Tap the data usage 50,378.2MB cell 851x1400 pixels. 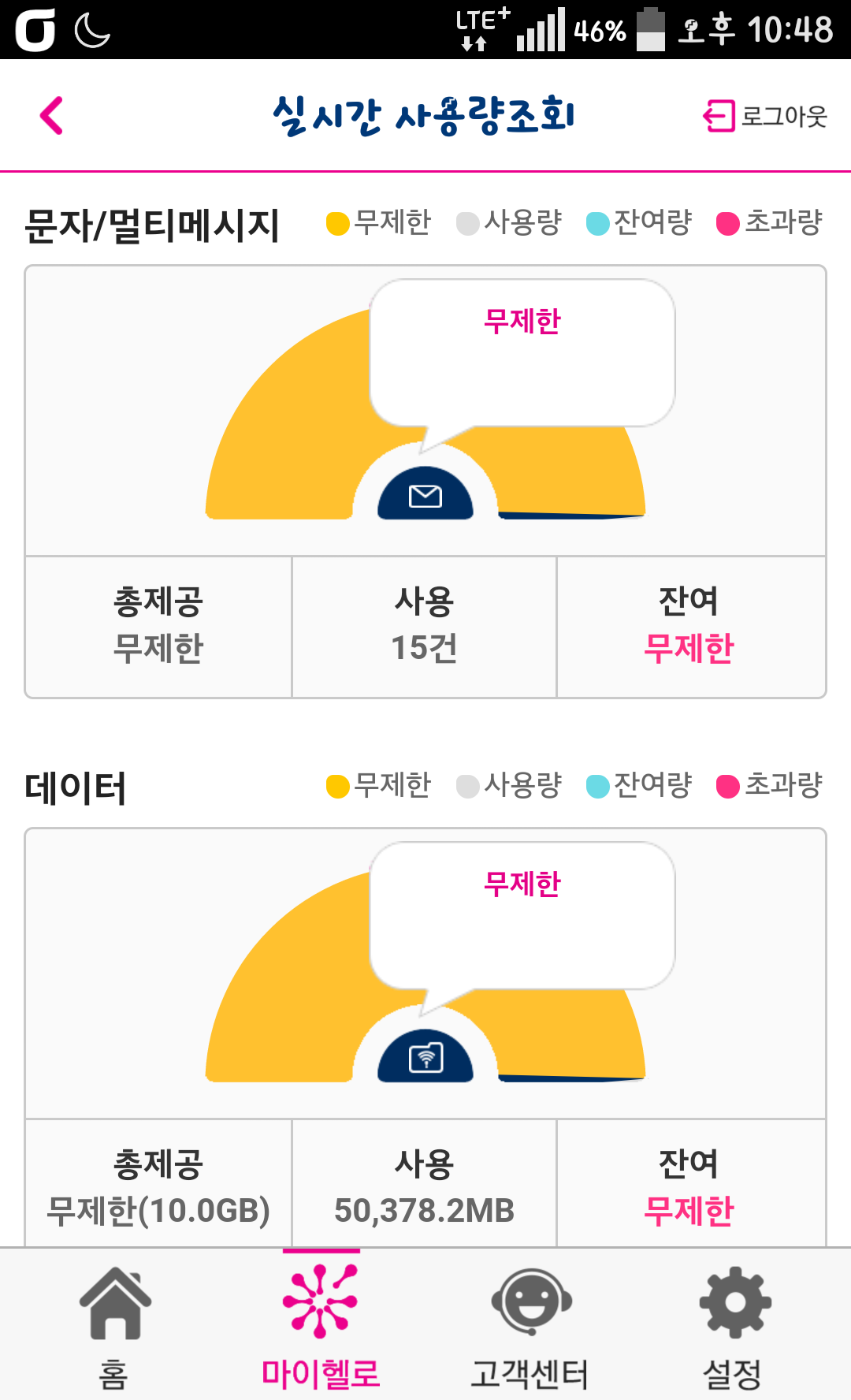pos(424,1186)
